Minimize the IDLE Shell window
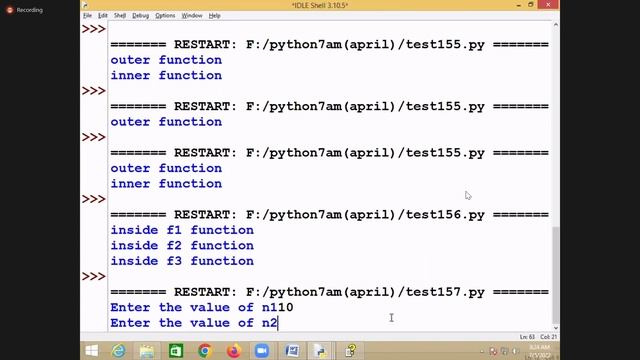Screen dimensions: 640x360 pos(518,5)
